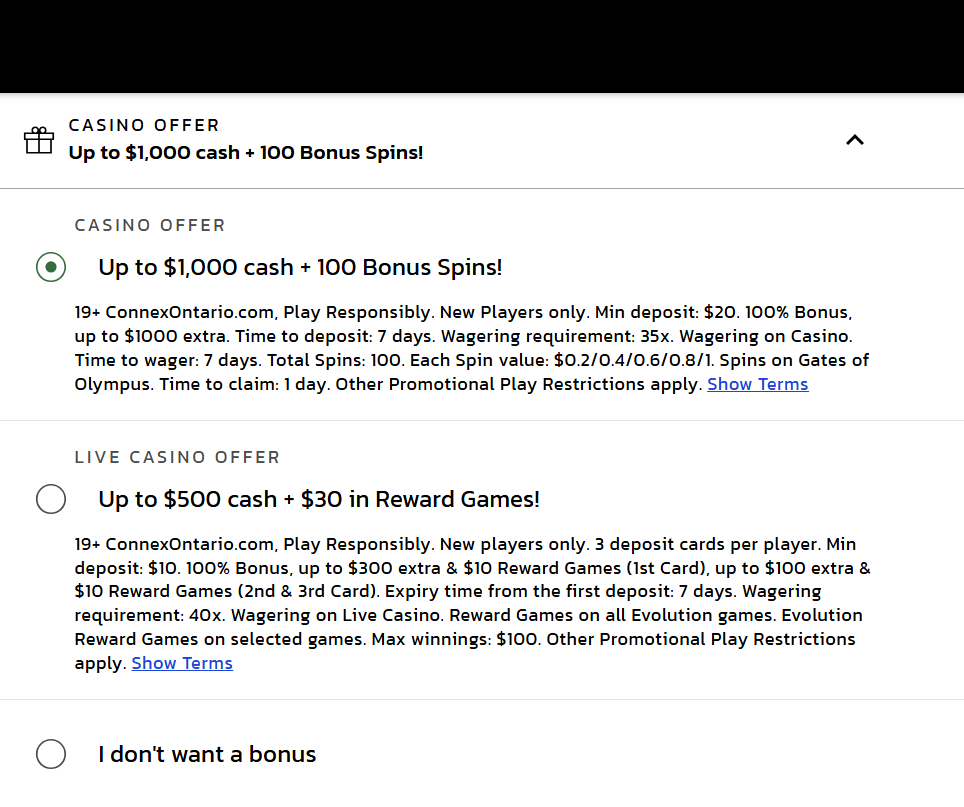964x807 pixels.
Task: Collapse the casino offer section chevron
Action: (x=854, y=140)
